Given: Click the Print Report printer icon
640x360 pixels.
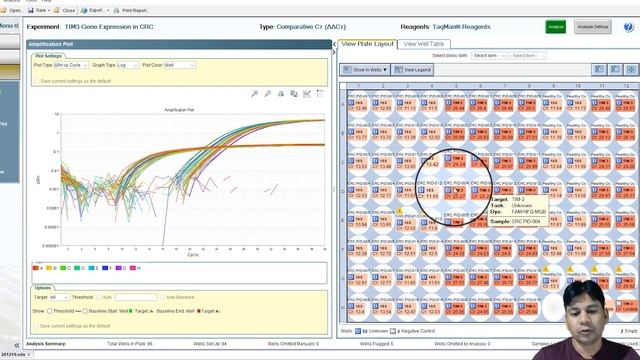Looking at the screenshot, I should tap(116, 10).
